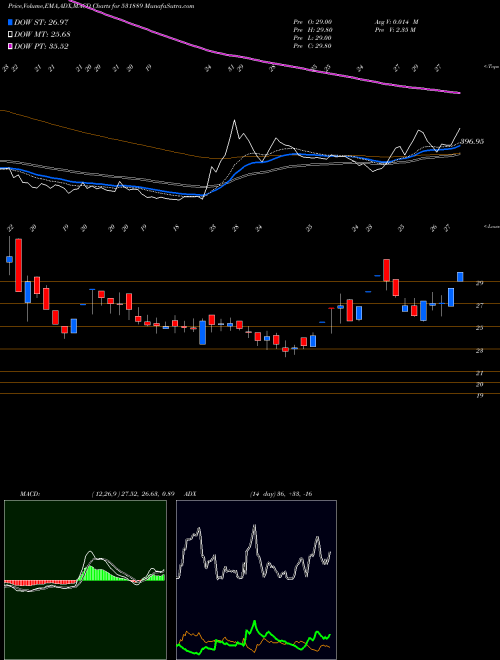Click the 'Avg V: 0.014 M' volume text
This screenshot has height=660, width=500.
coord(396,22)
